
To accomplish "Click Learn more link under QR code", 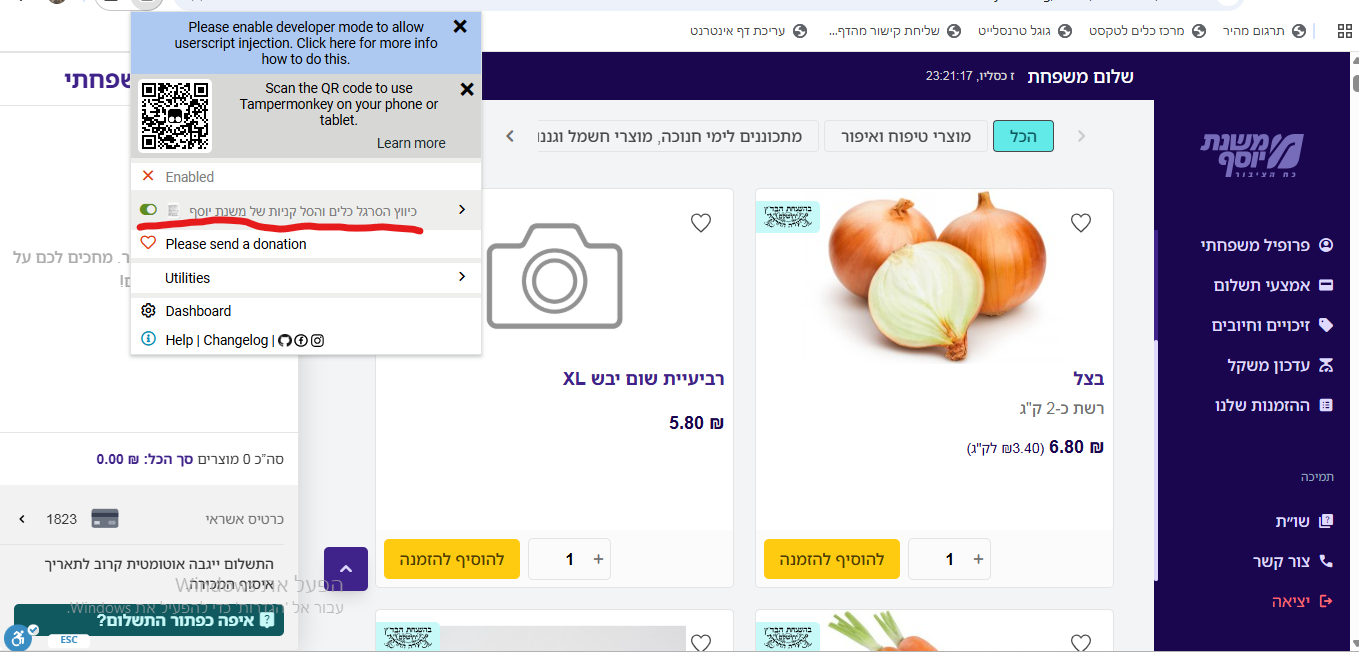I will click(411, 143).
